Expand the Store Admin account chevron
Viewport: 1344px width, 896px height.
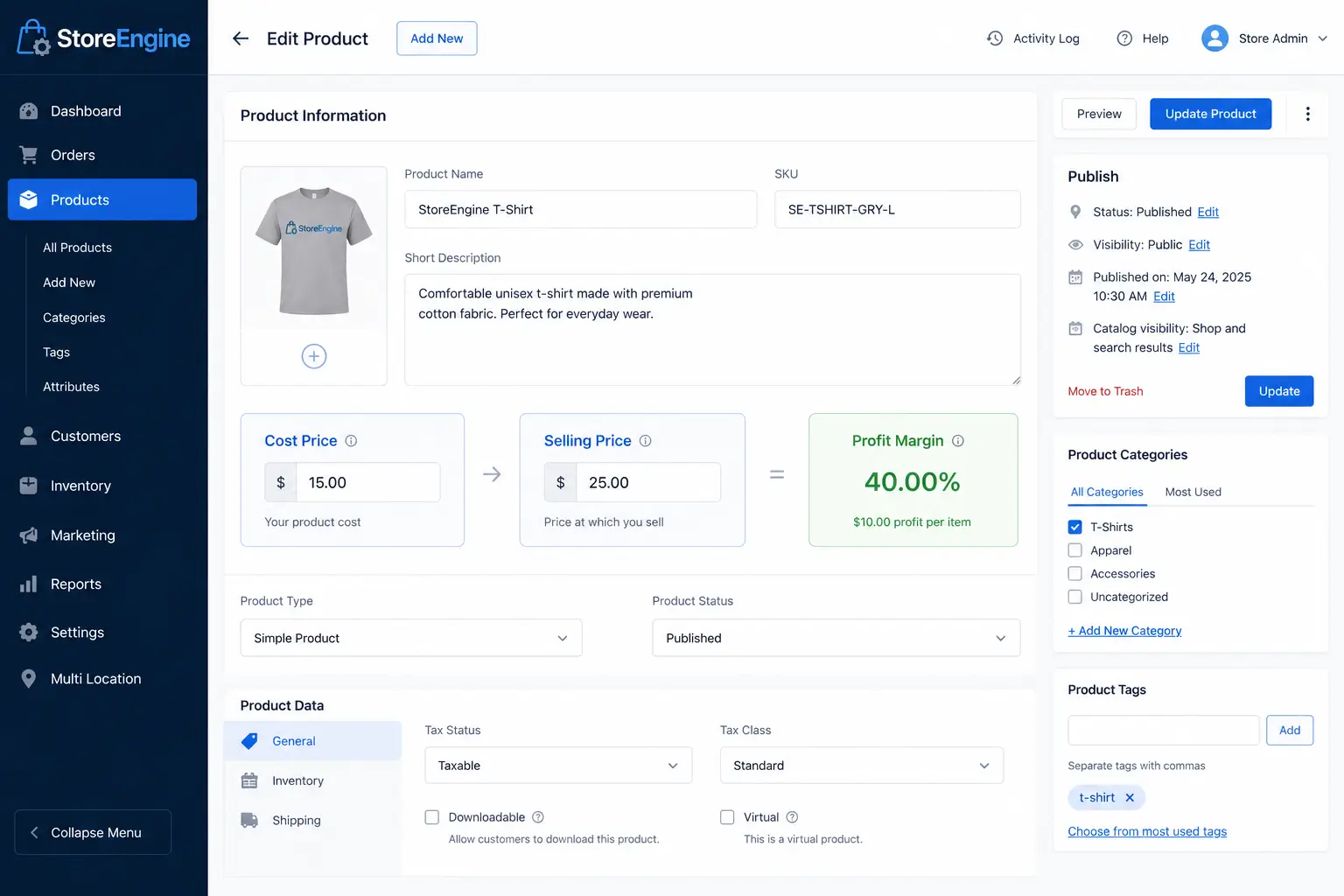click(x=1322, y=38)
